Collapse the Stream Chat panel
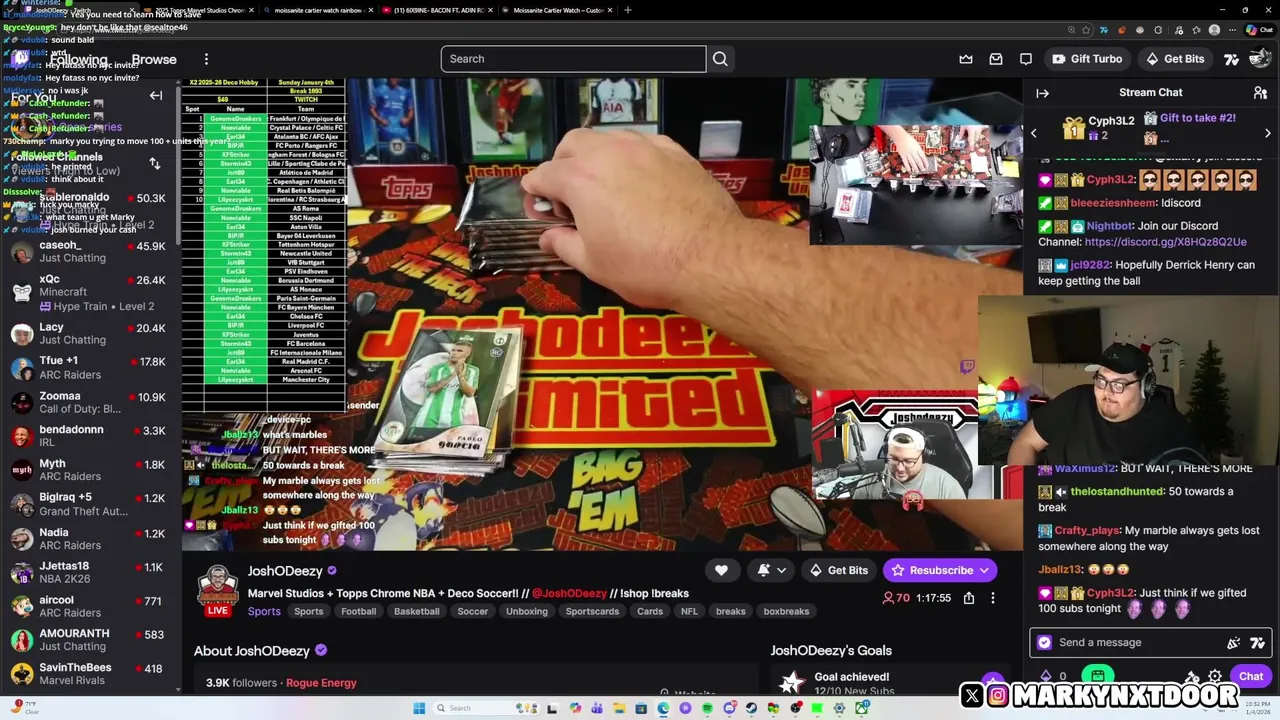Image resolution: width=1280 pixels, height=720 pixels. tap(1042, 93)
